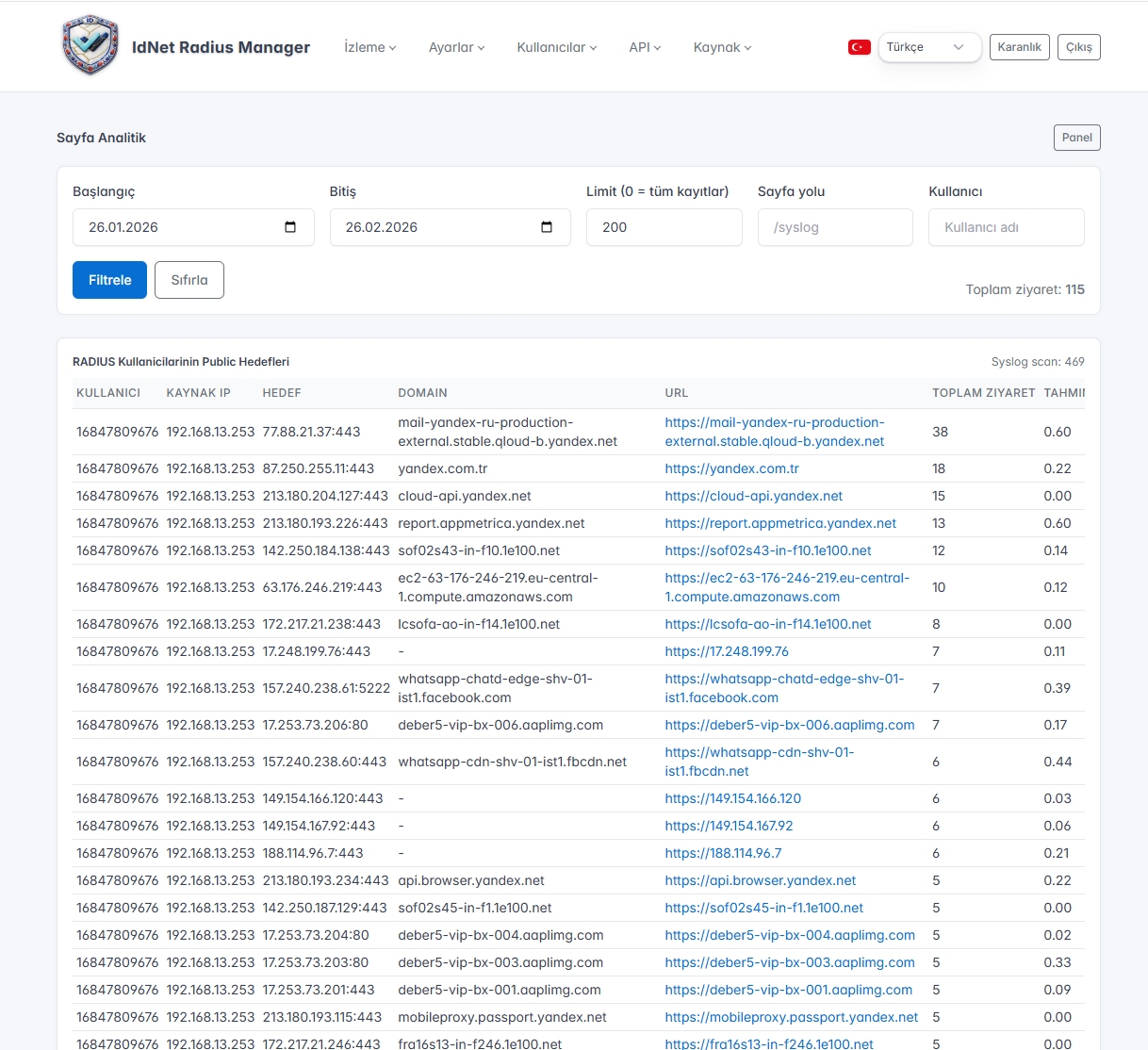Image resolution: width=1148 pixels, height=1050 pixels.
Task: Click the Sıfırla reset button
Action: pos(189,280)
